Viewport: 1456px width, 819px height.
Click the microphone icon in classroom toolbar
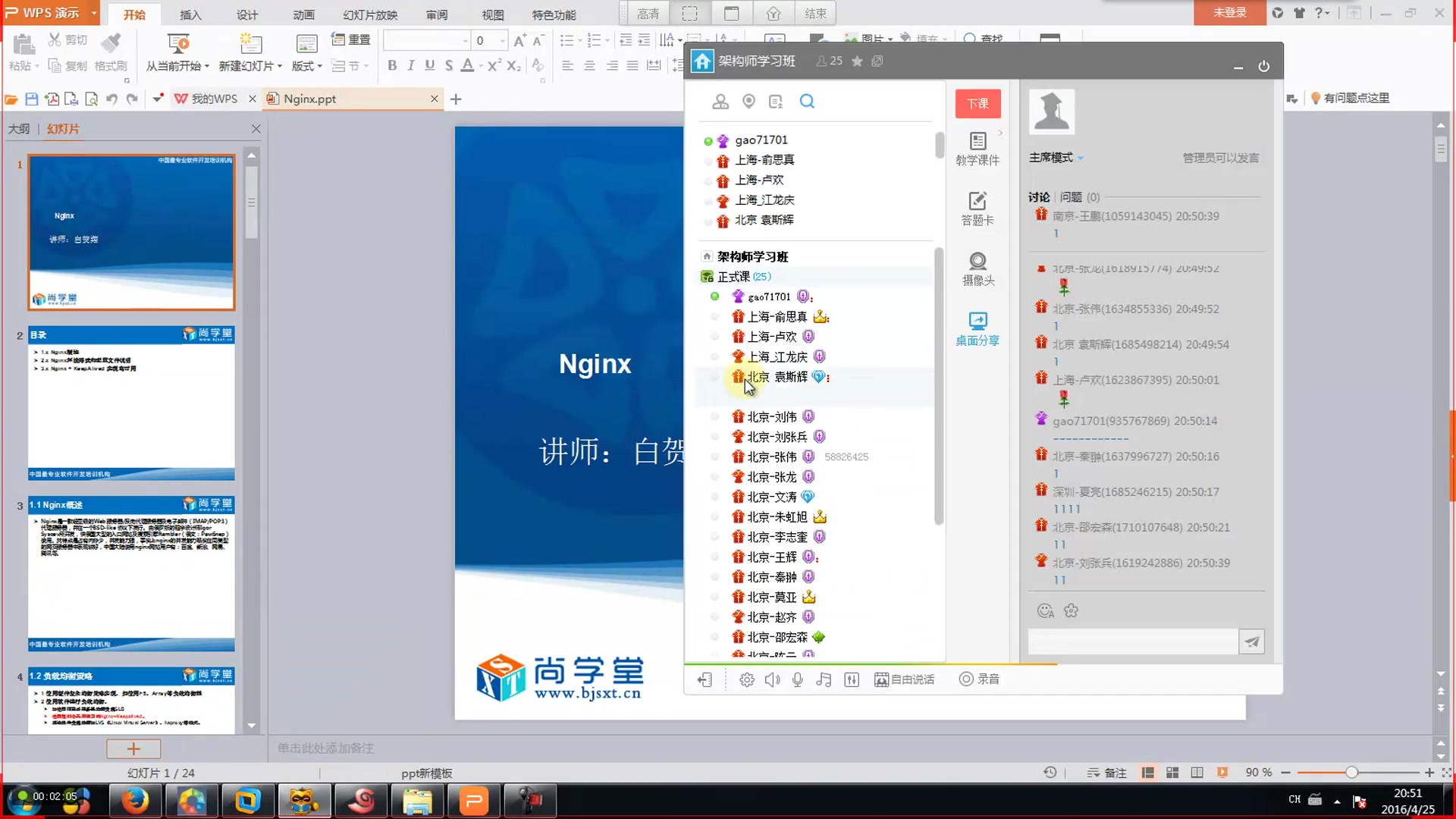tap(798, 679)
